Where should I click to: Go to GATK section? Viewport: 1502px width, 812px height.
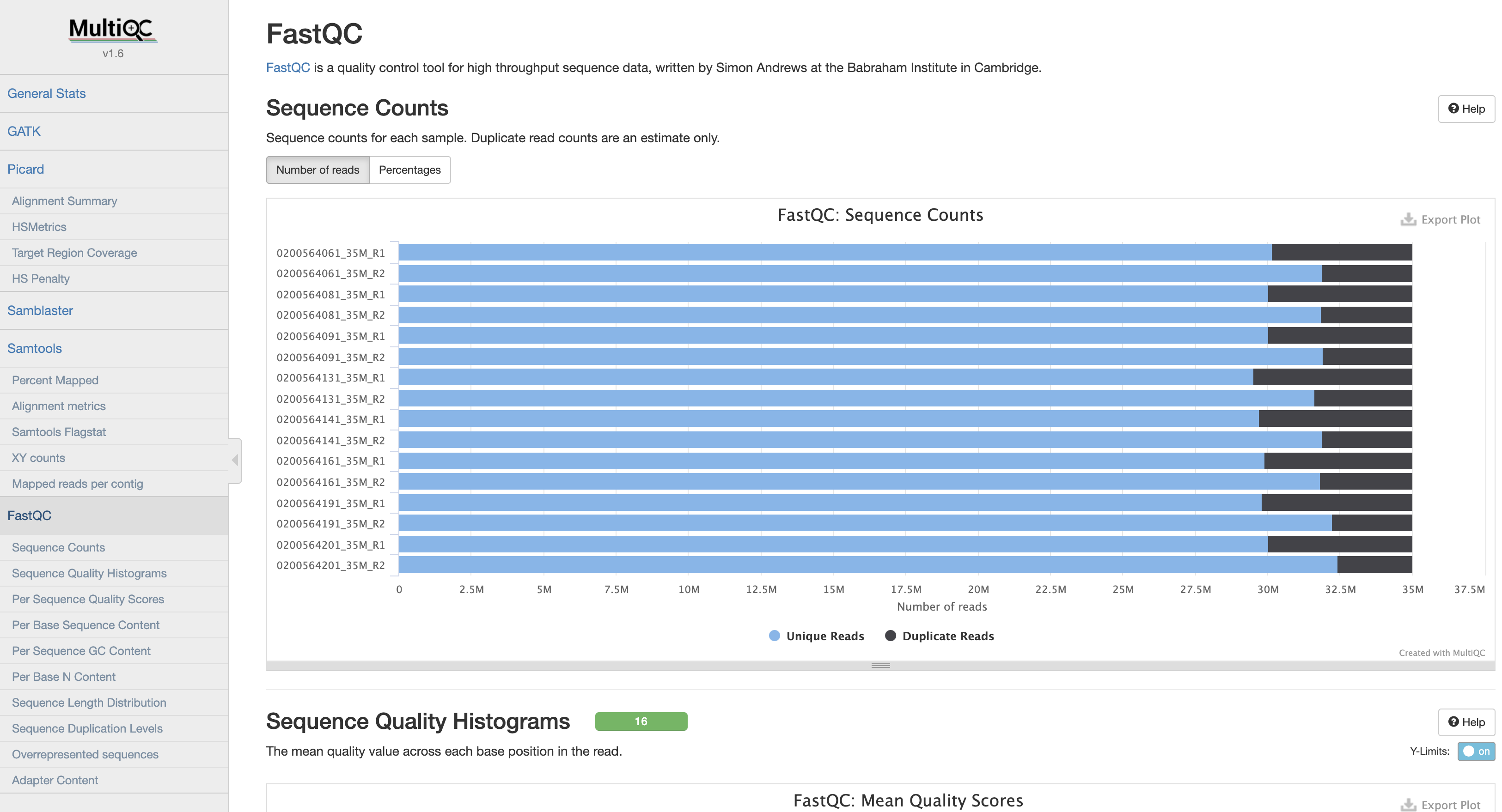114,131
